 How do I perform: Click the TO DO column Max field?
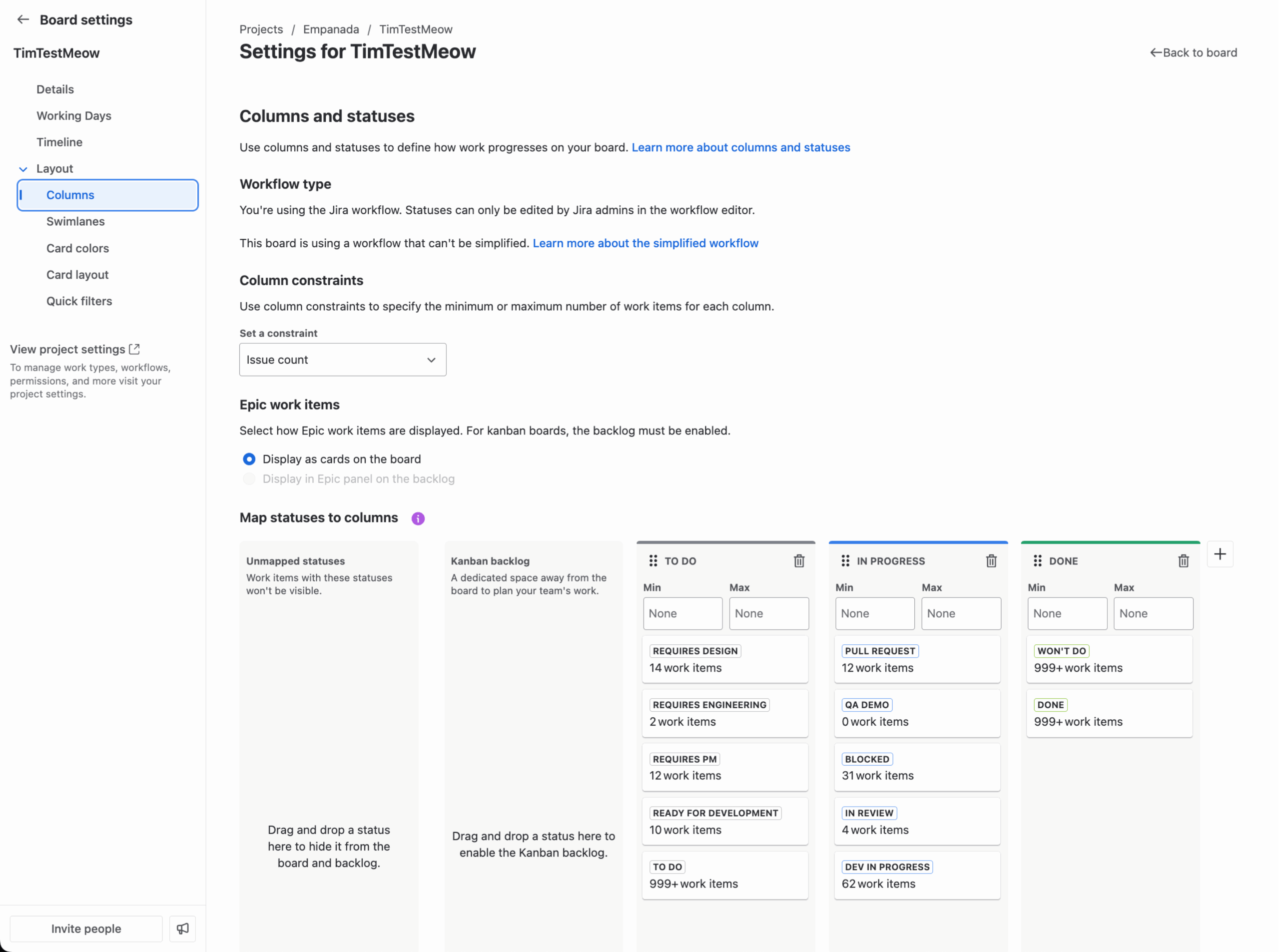click(x=768, y=613)
